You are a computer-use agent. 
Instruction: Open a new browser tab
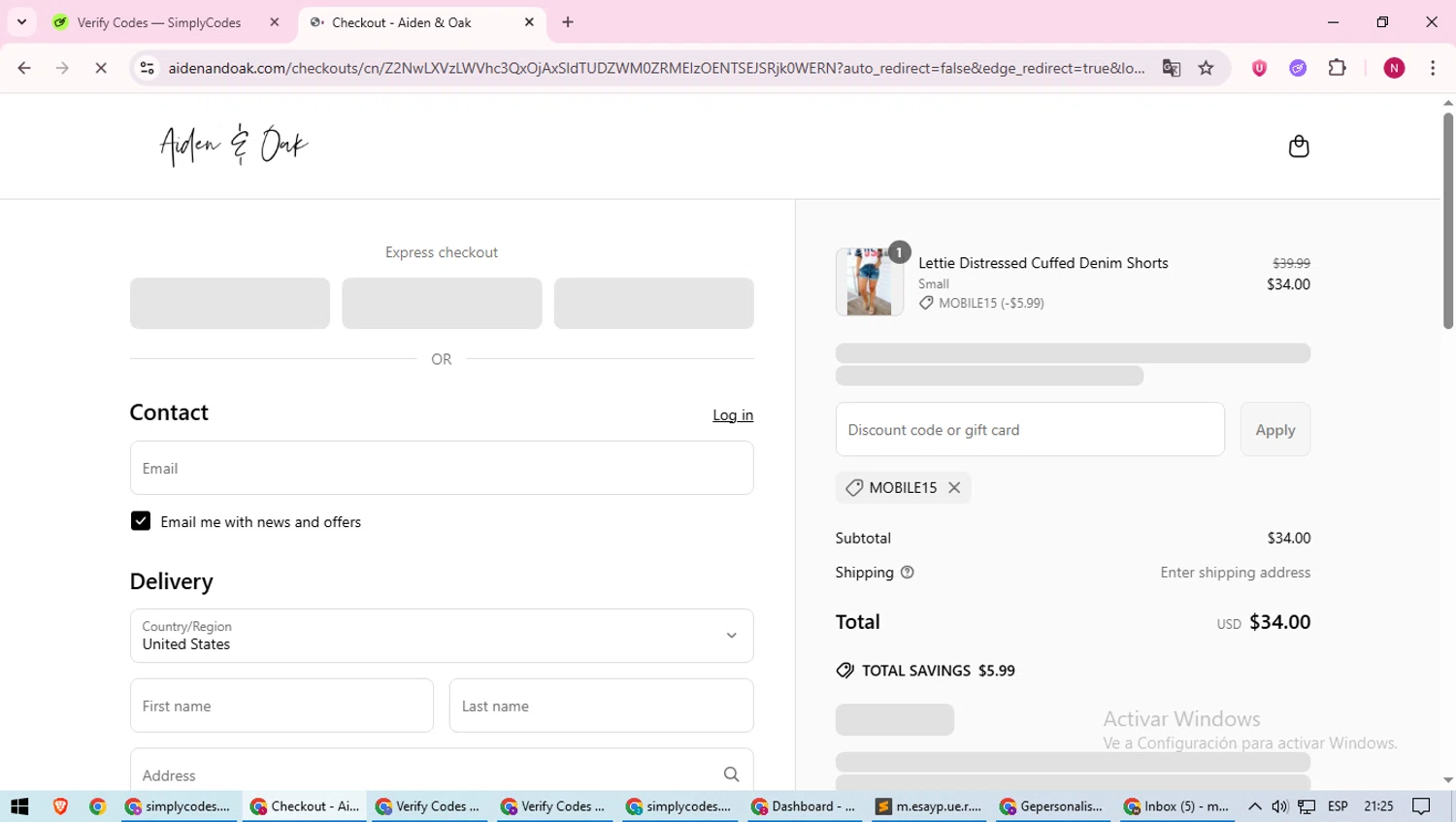click(568, 22)
